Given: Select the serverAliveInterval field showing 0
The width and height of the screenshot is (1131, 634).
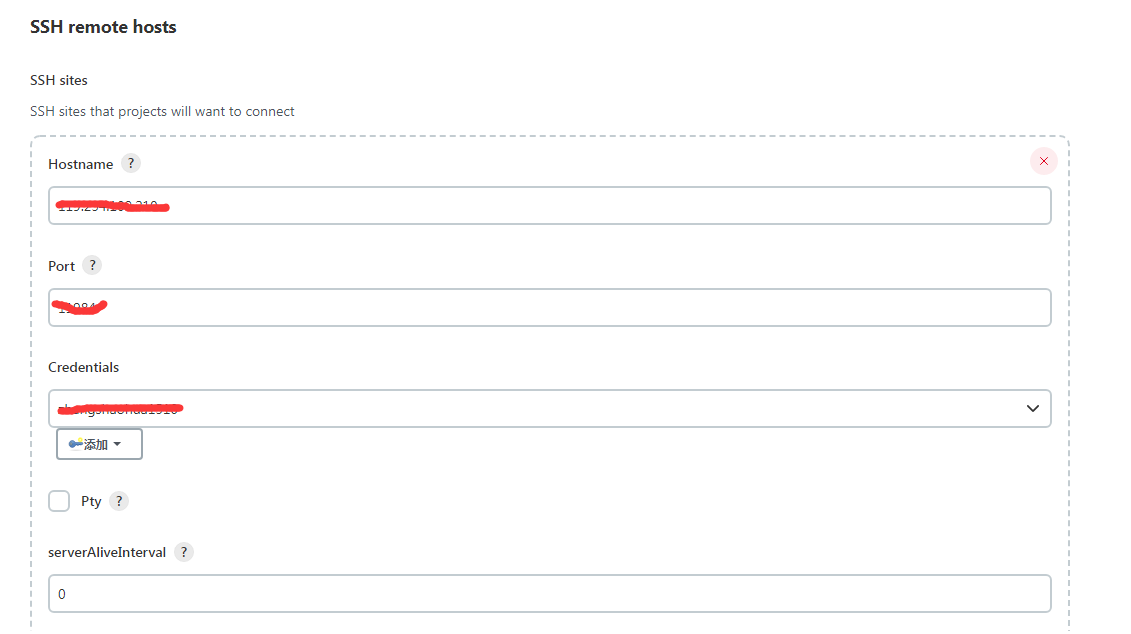Looking at the screenshot, I should coord(549,593).
